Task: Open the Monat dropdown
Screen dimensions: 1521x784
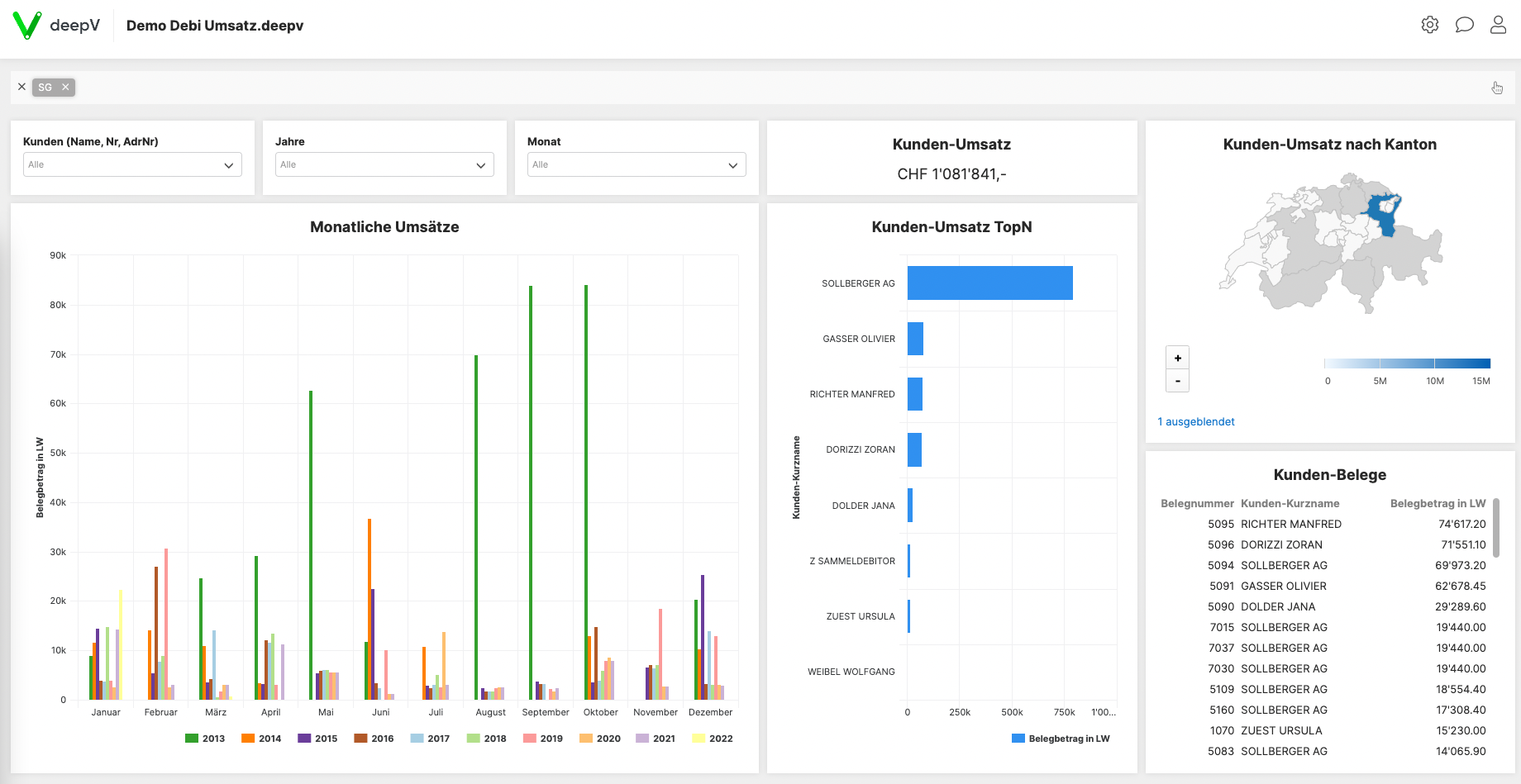Action: pyautogui.click(x=636, y=164)
